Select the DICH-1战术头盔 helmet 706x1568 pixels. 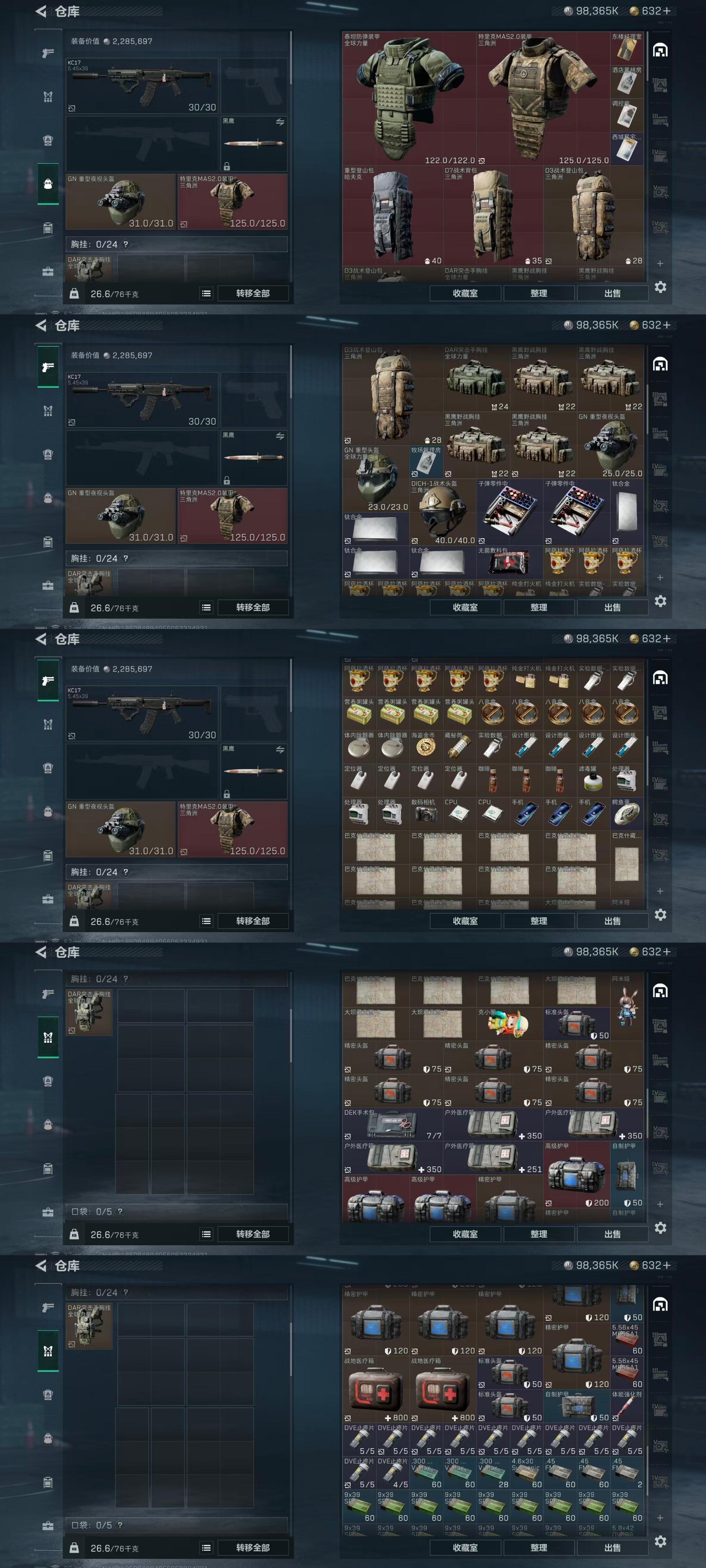[x=443, y=512]
